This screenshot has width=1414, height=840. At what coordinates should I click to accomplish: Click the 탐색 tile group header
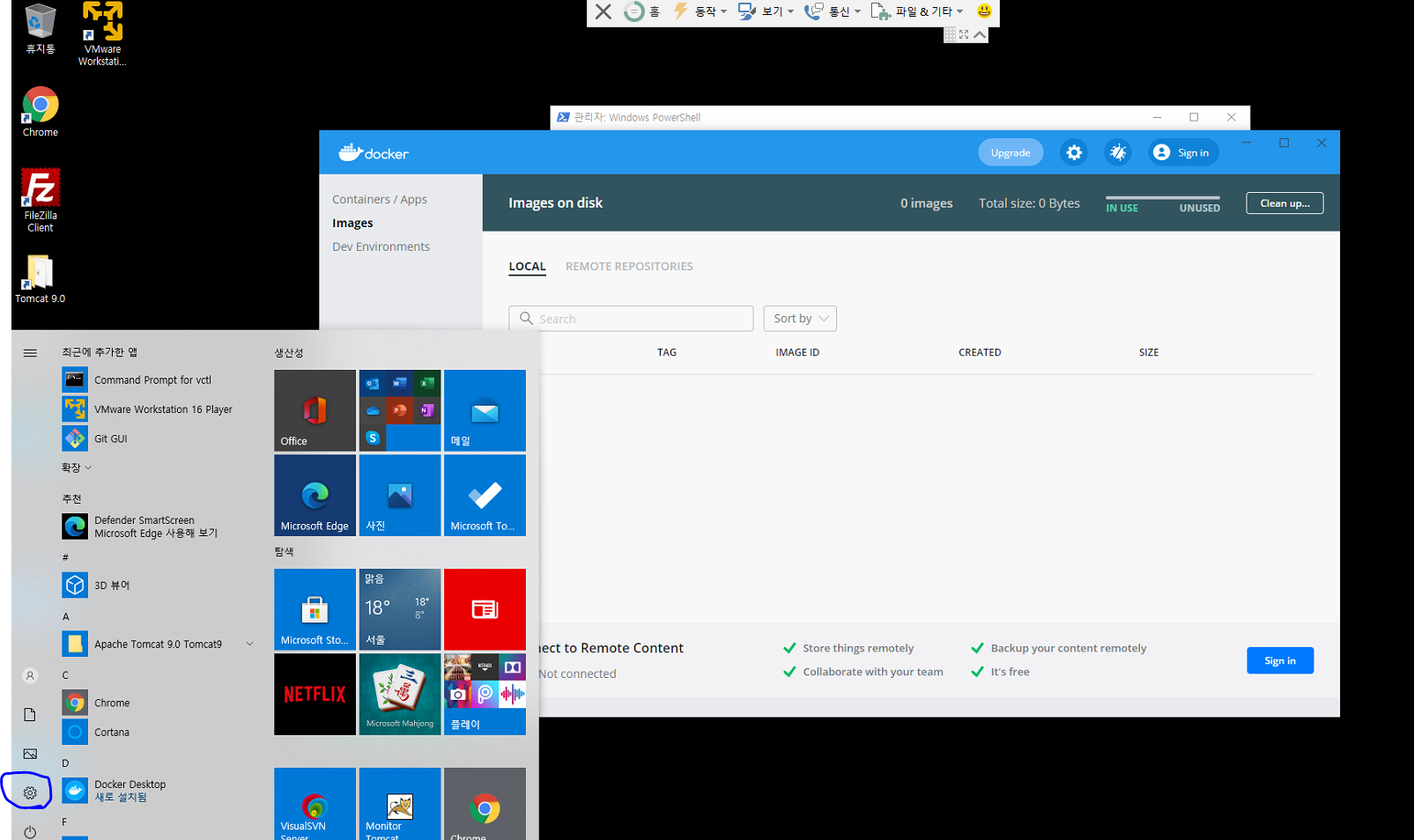(284, 551)
